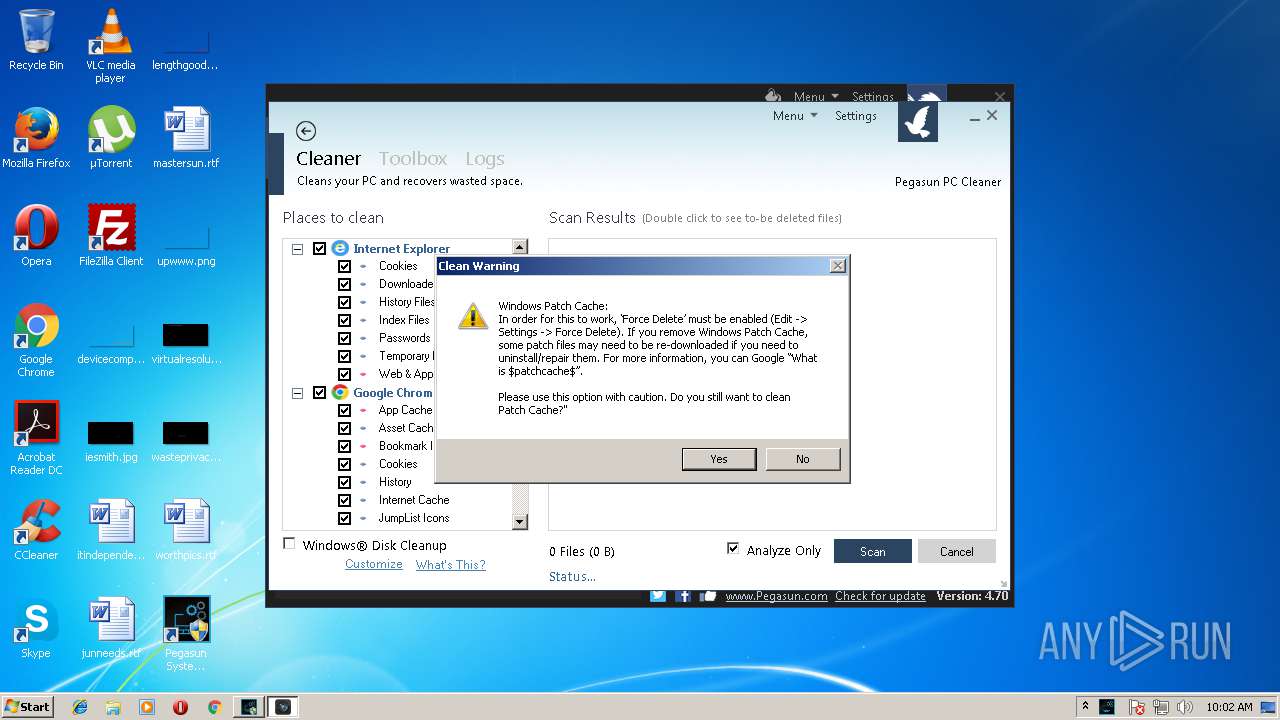Click No in Clean Warning dialog

(803, 459)
